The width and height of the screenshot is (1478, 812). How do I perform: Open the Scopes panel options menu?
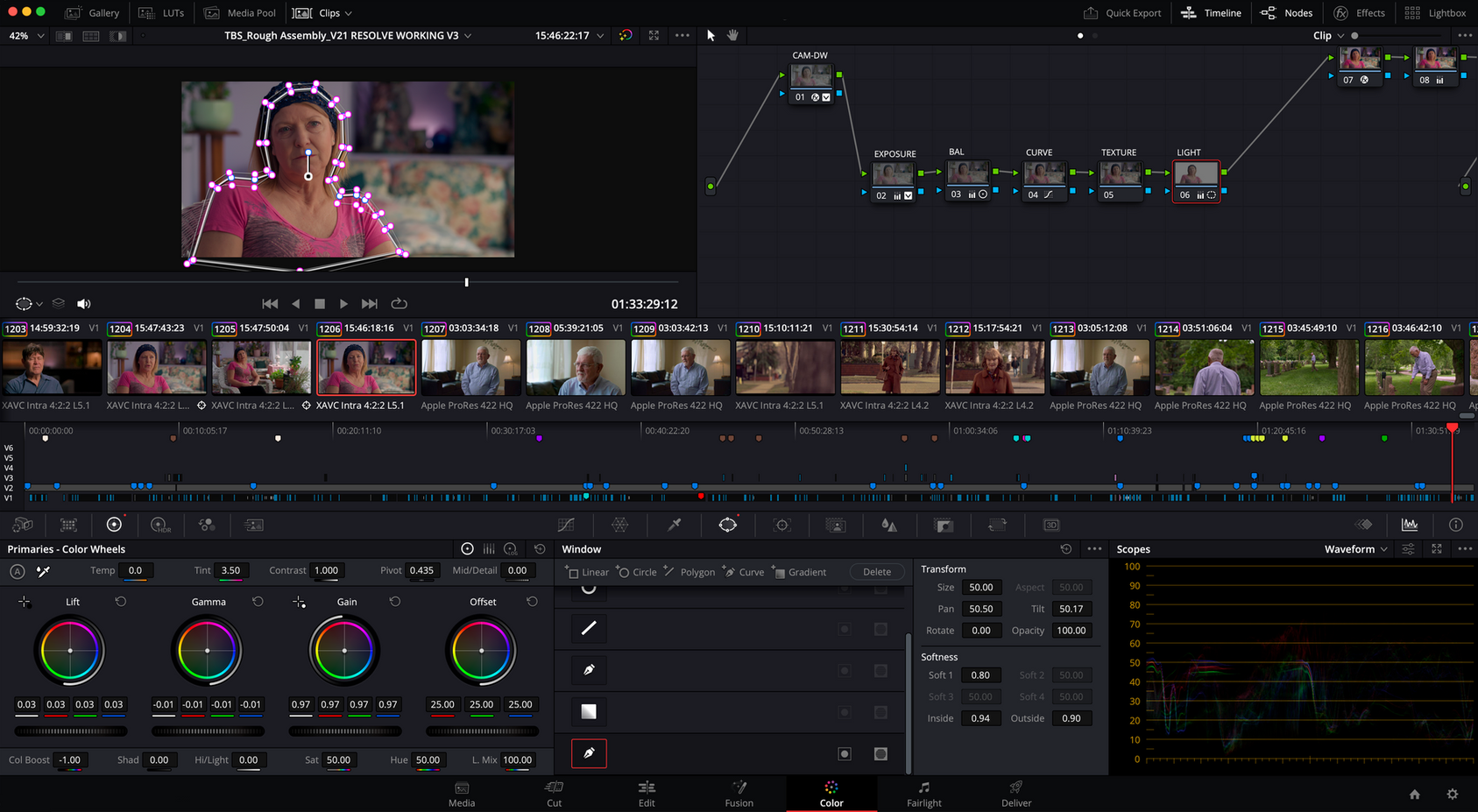tap(1465, 549)
